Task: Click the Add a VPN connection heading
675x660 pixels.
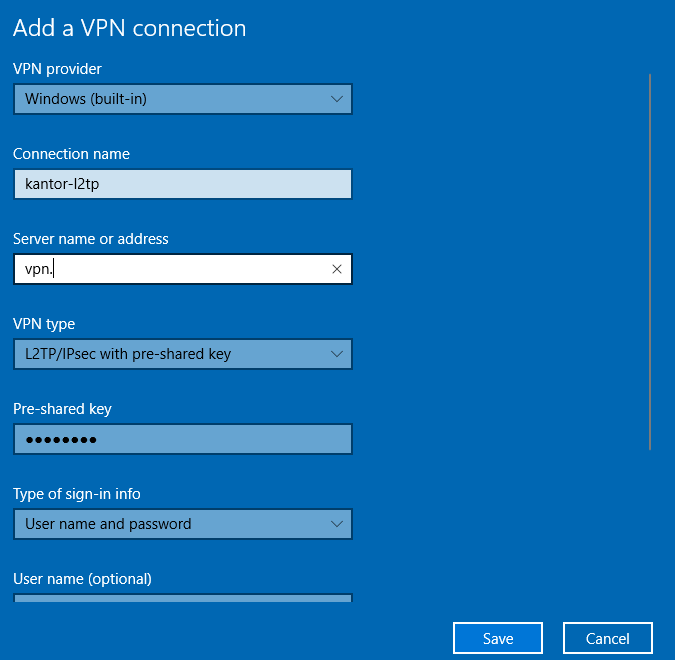Action: pyautogui.click(x=130, y=28)
